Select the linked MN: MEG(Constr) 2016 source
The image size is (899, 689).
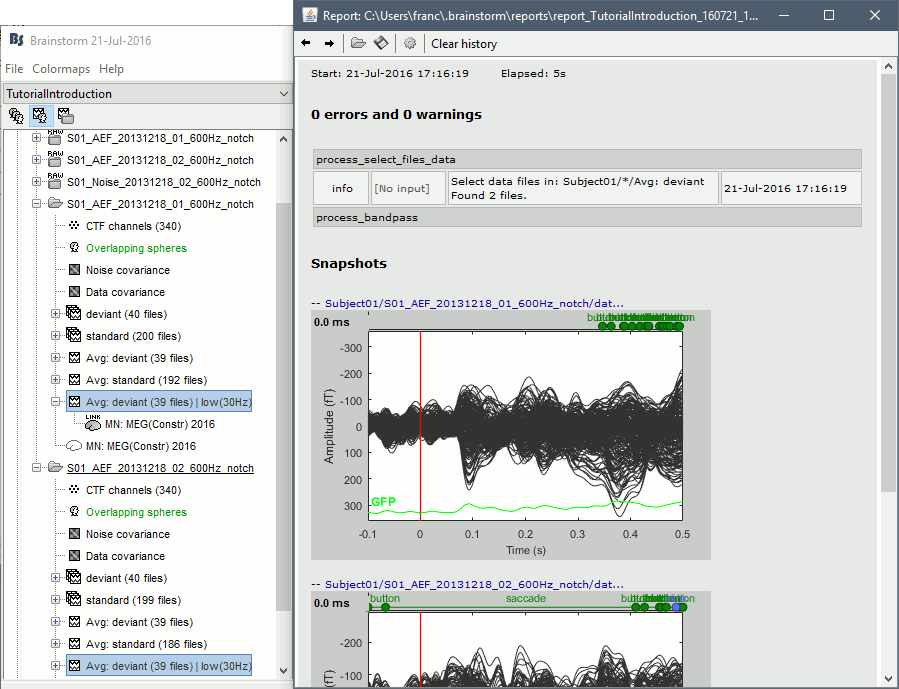(x=159, y=424)
